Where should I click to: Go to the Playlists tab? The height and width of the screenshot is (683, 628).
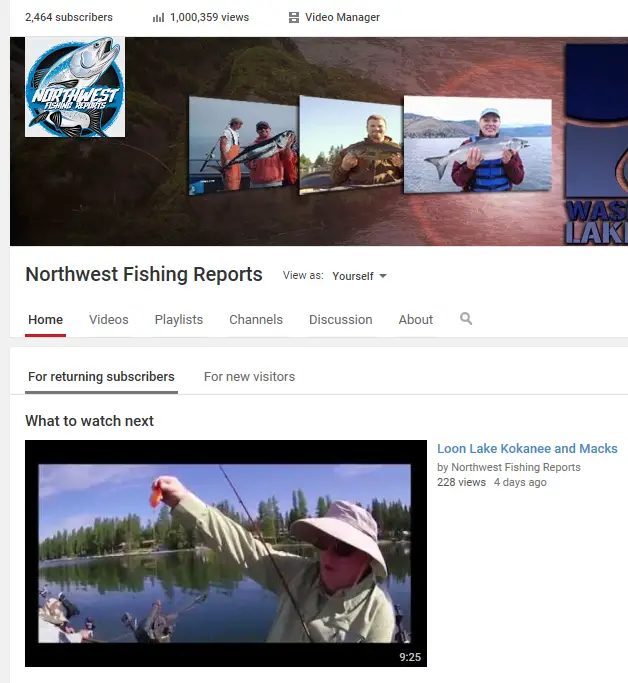click(178, 320)
